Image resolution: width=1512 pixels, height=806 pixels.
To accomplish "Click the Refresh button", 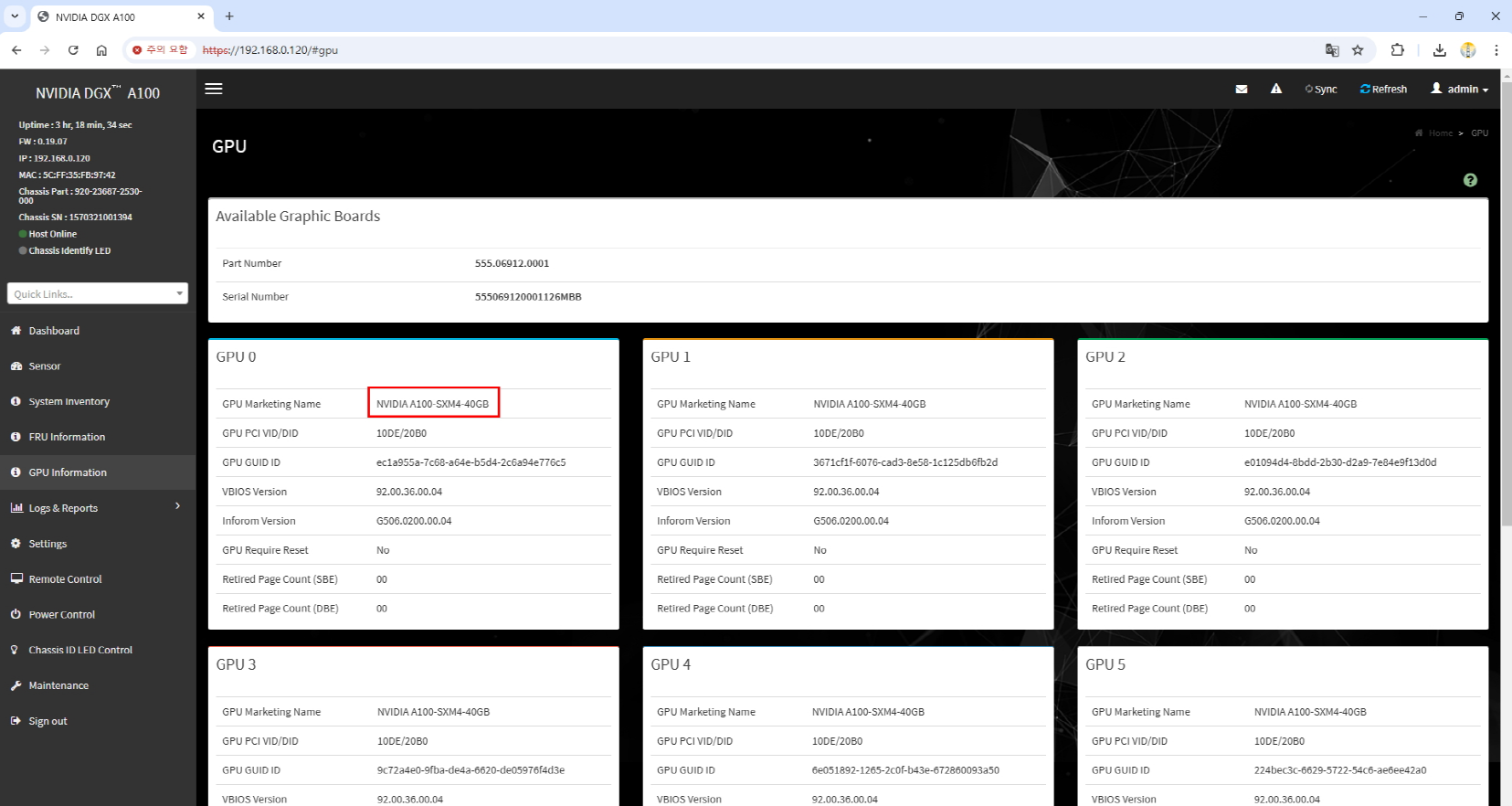I will (1383, 89).
